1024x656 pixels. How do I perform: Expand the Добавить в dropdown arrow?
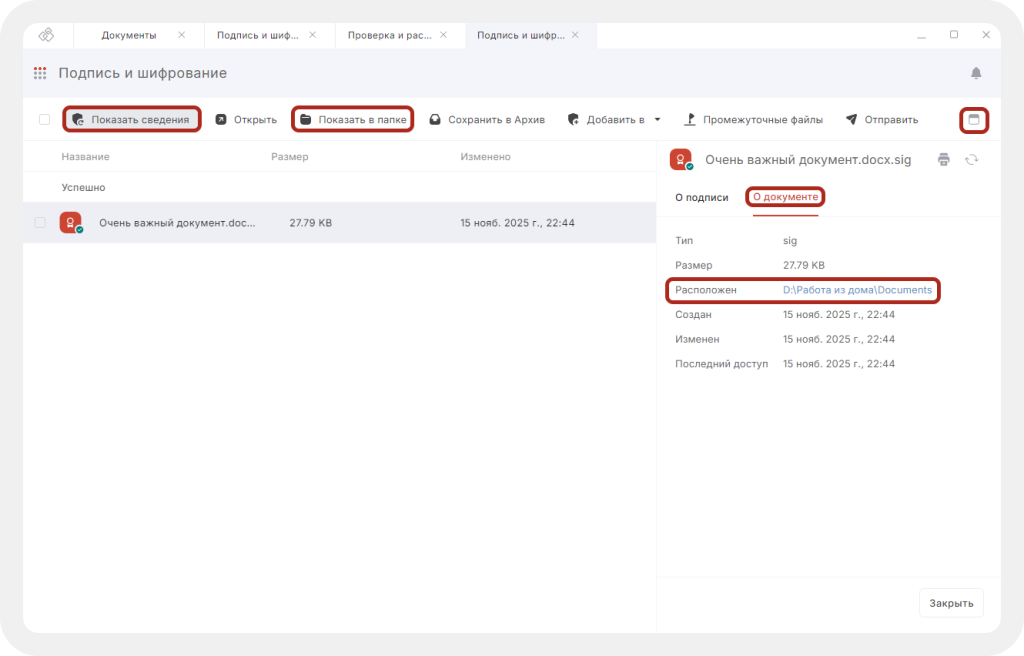coord(658,120)
